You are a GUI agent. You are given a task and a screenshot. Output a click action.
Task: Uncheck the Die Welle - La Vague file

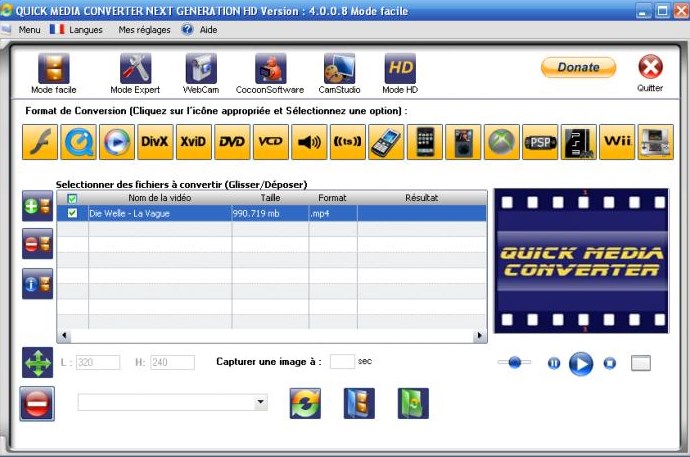[72, 213]
